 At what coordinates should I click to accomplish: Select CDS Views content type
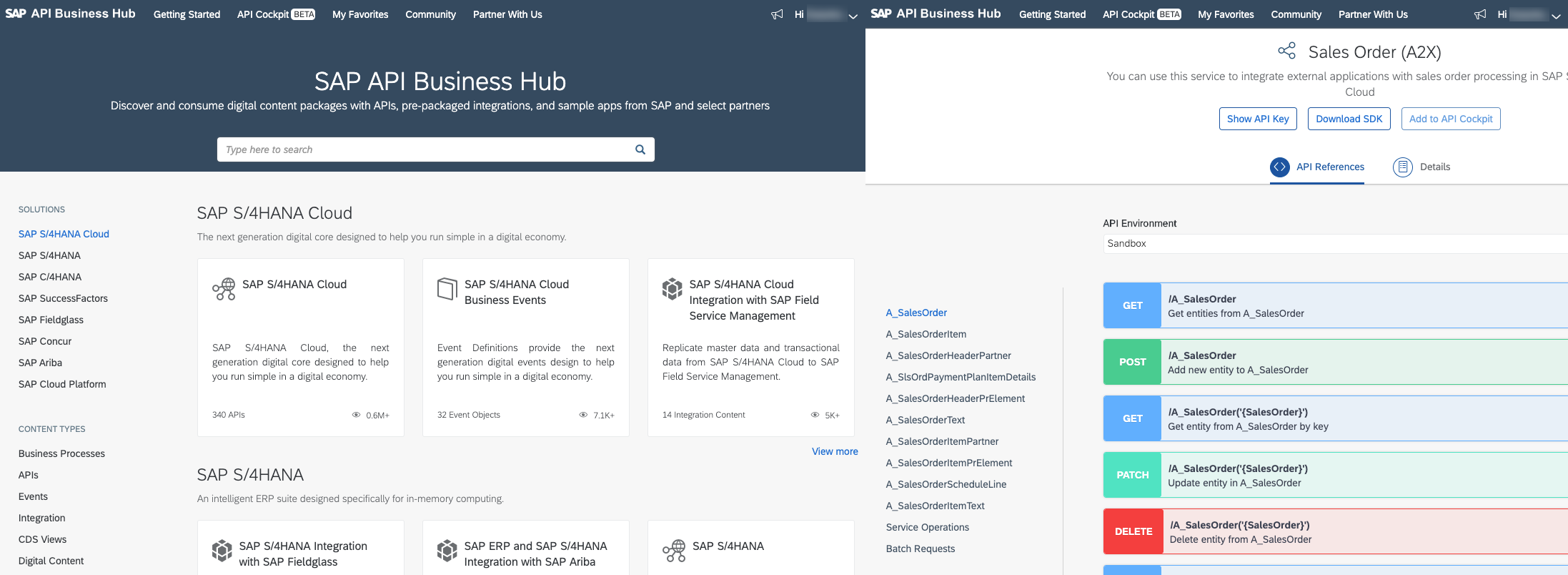coord(42,539)
